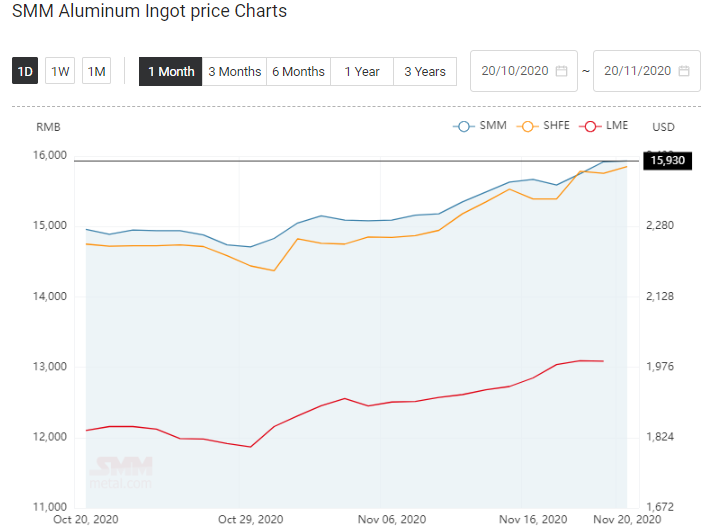Toggle the SMM series legend marker

click(464, 127)
